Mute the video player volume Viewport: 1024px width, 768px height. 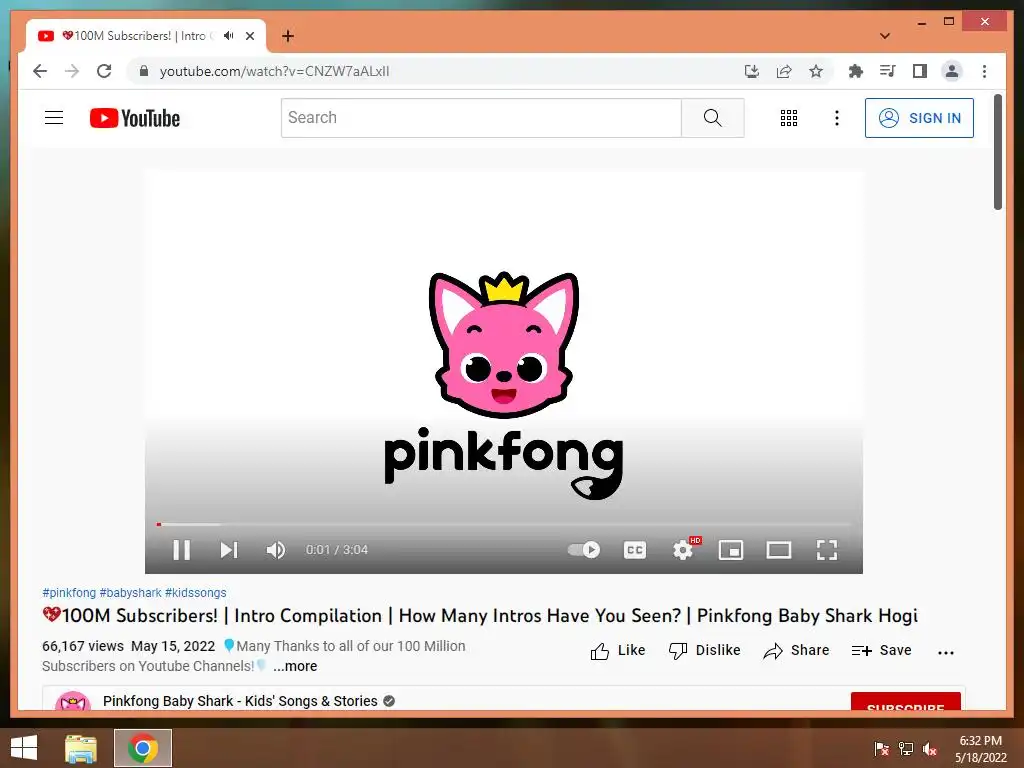tap(276, 550)
